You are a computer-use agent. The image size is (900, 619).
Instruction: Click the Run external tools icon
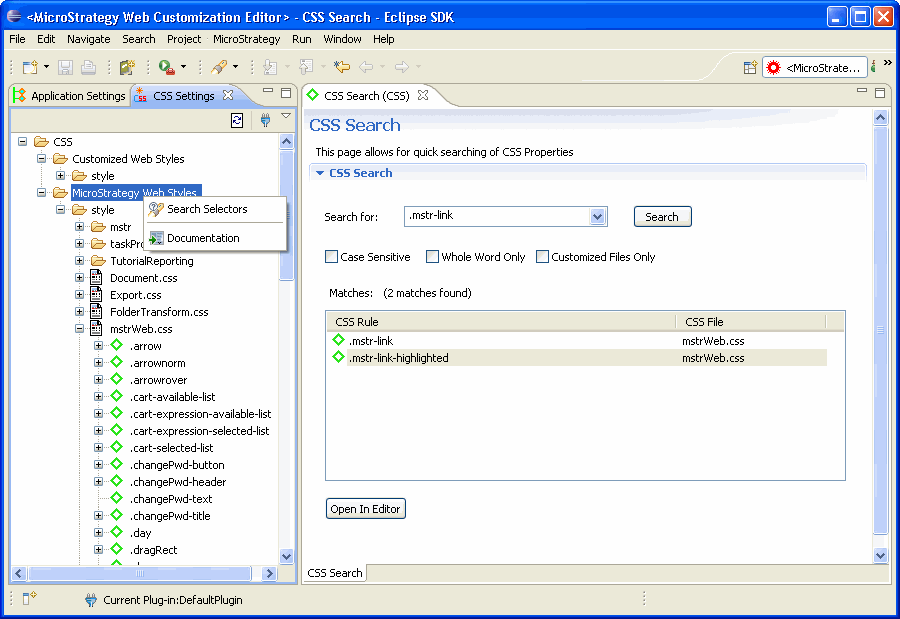pyautogui.click(x=166, y=67)
